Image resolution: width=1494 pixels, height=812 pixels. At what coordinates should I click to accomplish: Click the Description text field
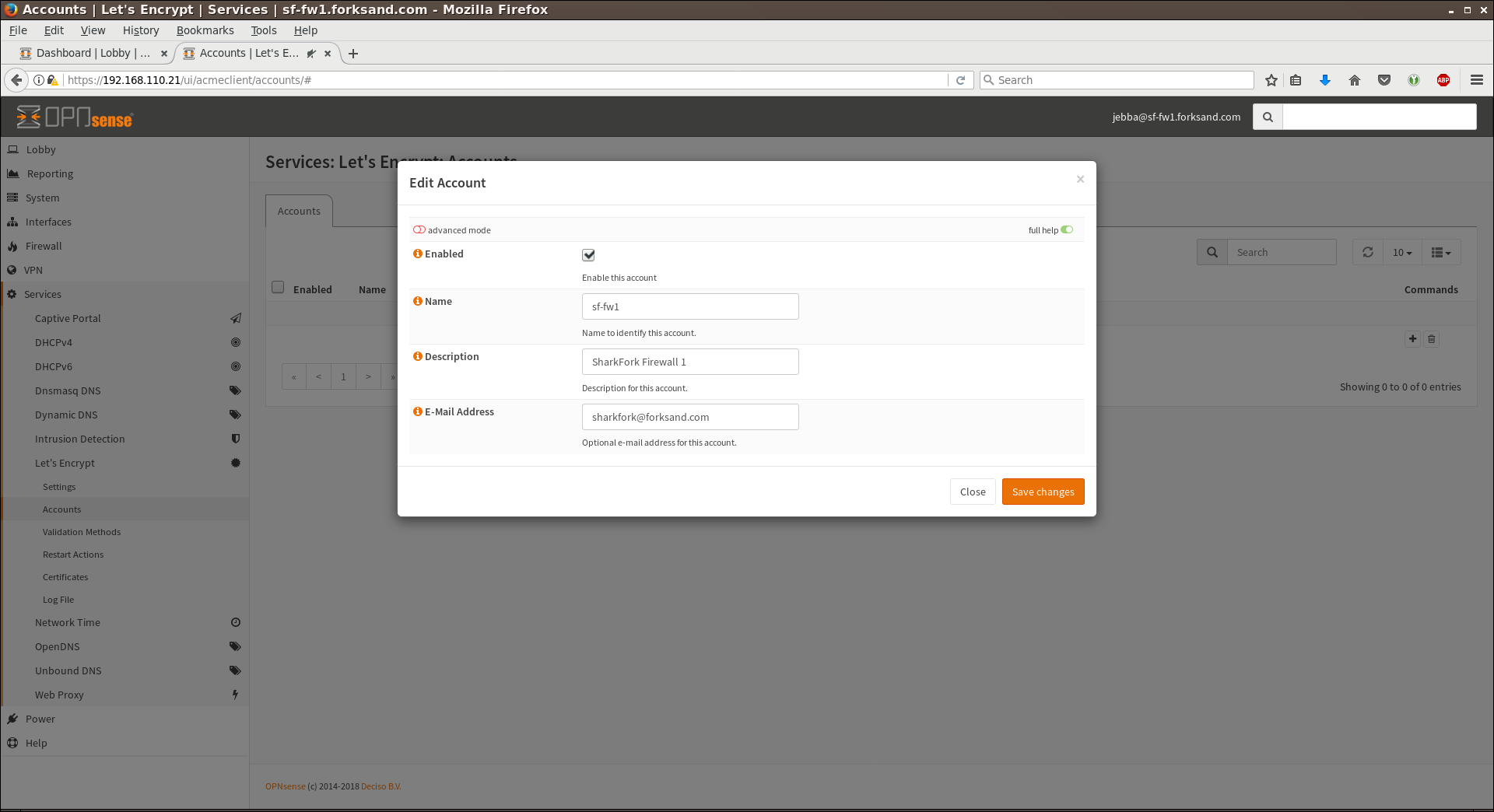[x=690, y=362]
